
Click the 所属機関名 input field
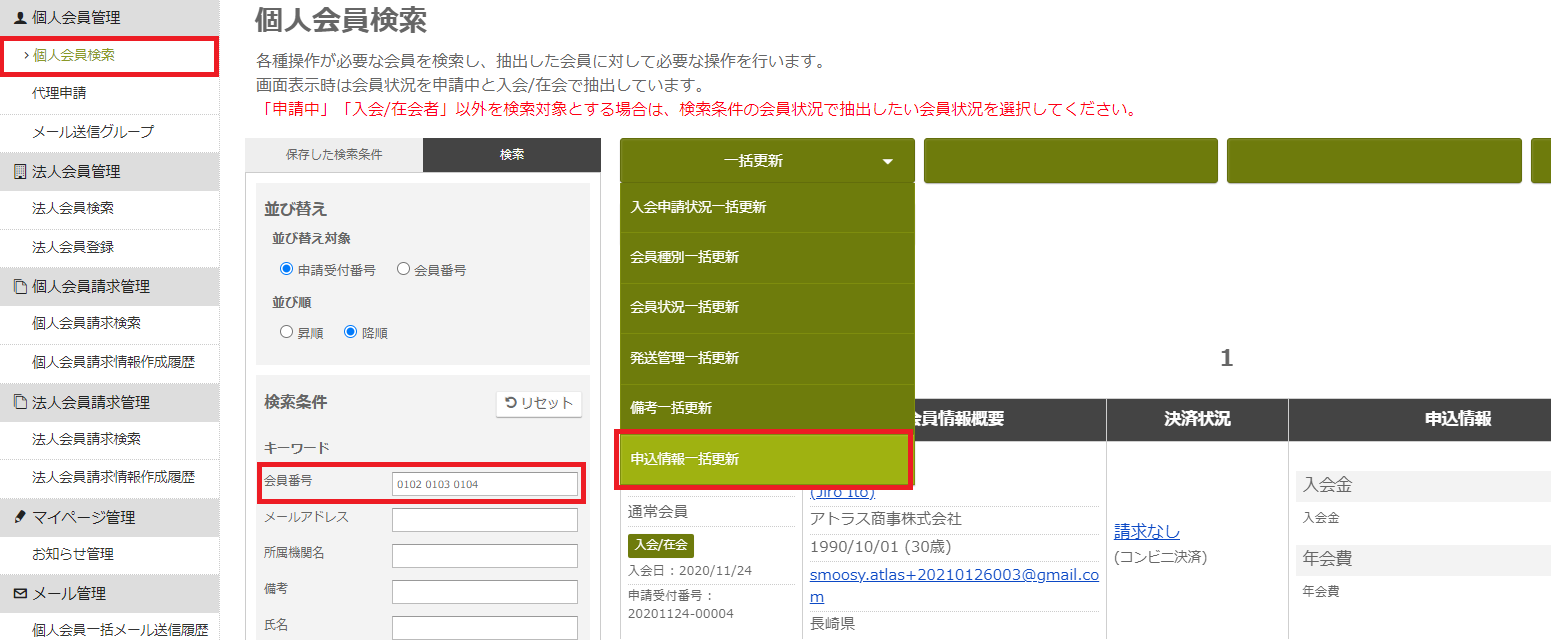[x=485, y=556]
